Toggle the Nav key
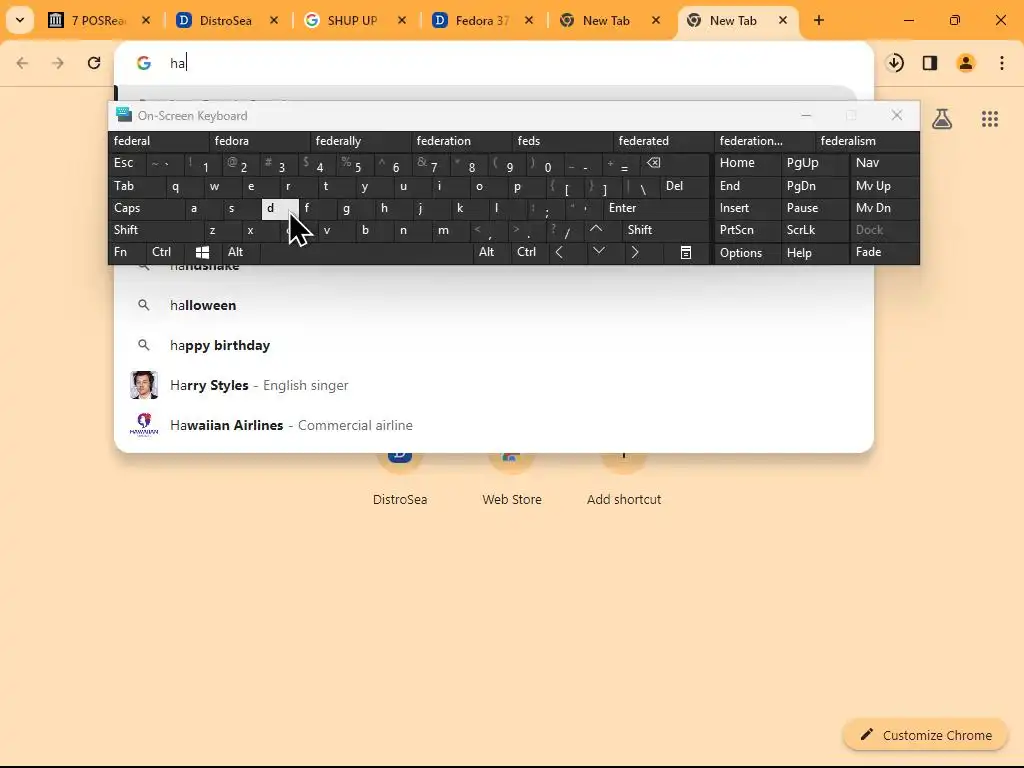This screenshot has width=1024, height=768. [884, 163]
